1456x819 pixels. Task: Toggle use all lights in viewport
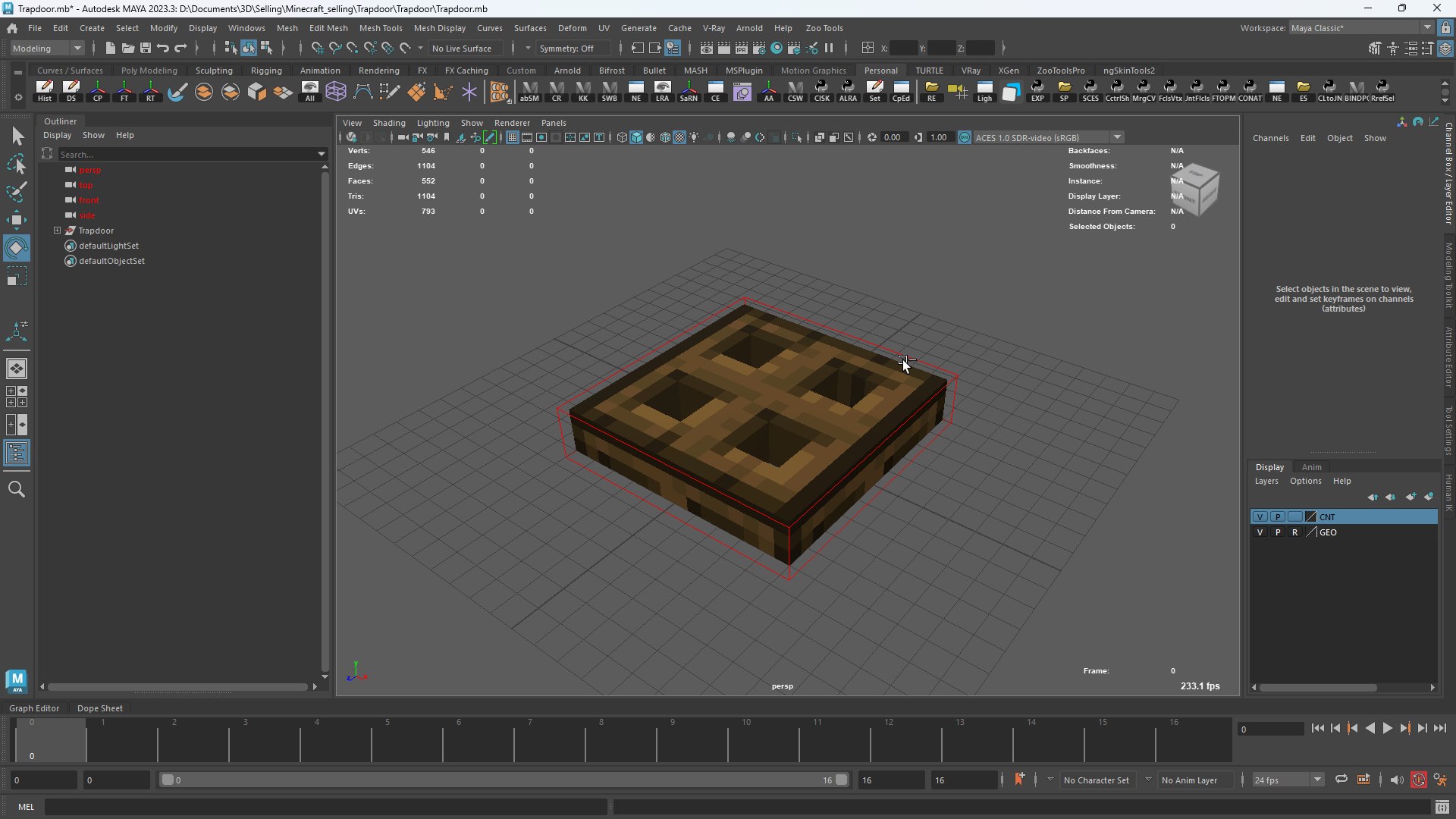pyautogui.click(x=694, y=137)
